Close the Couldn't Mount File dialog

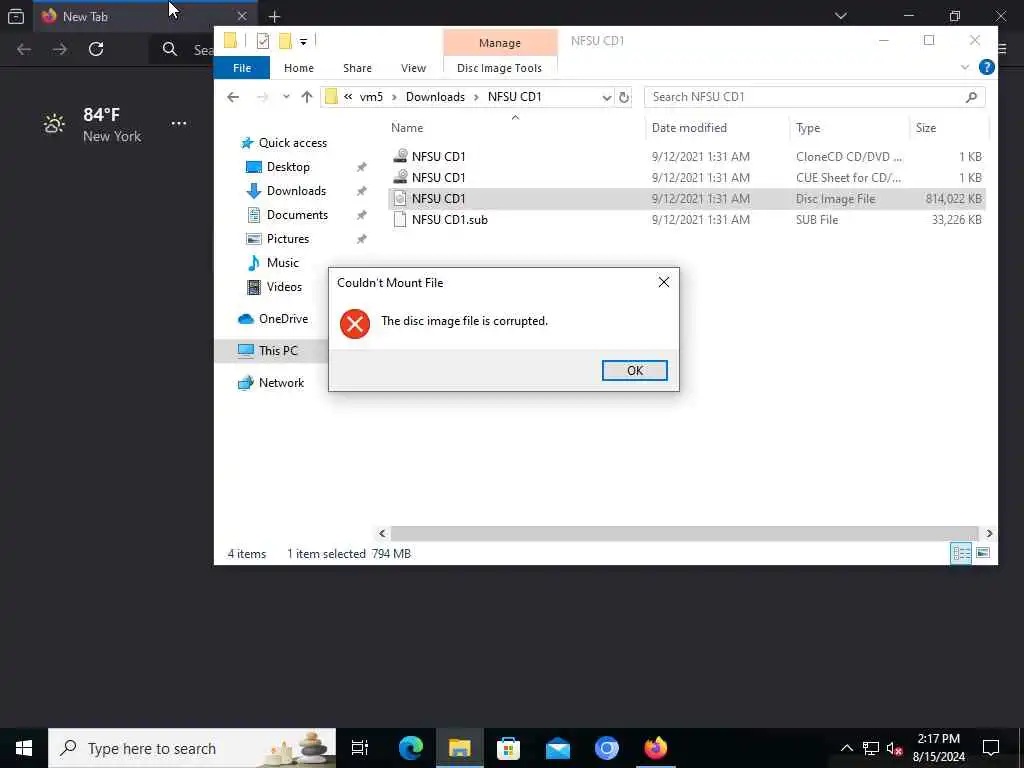pos(664,282)
